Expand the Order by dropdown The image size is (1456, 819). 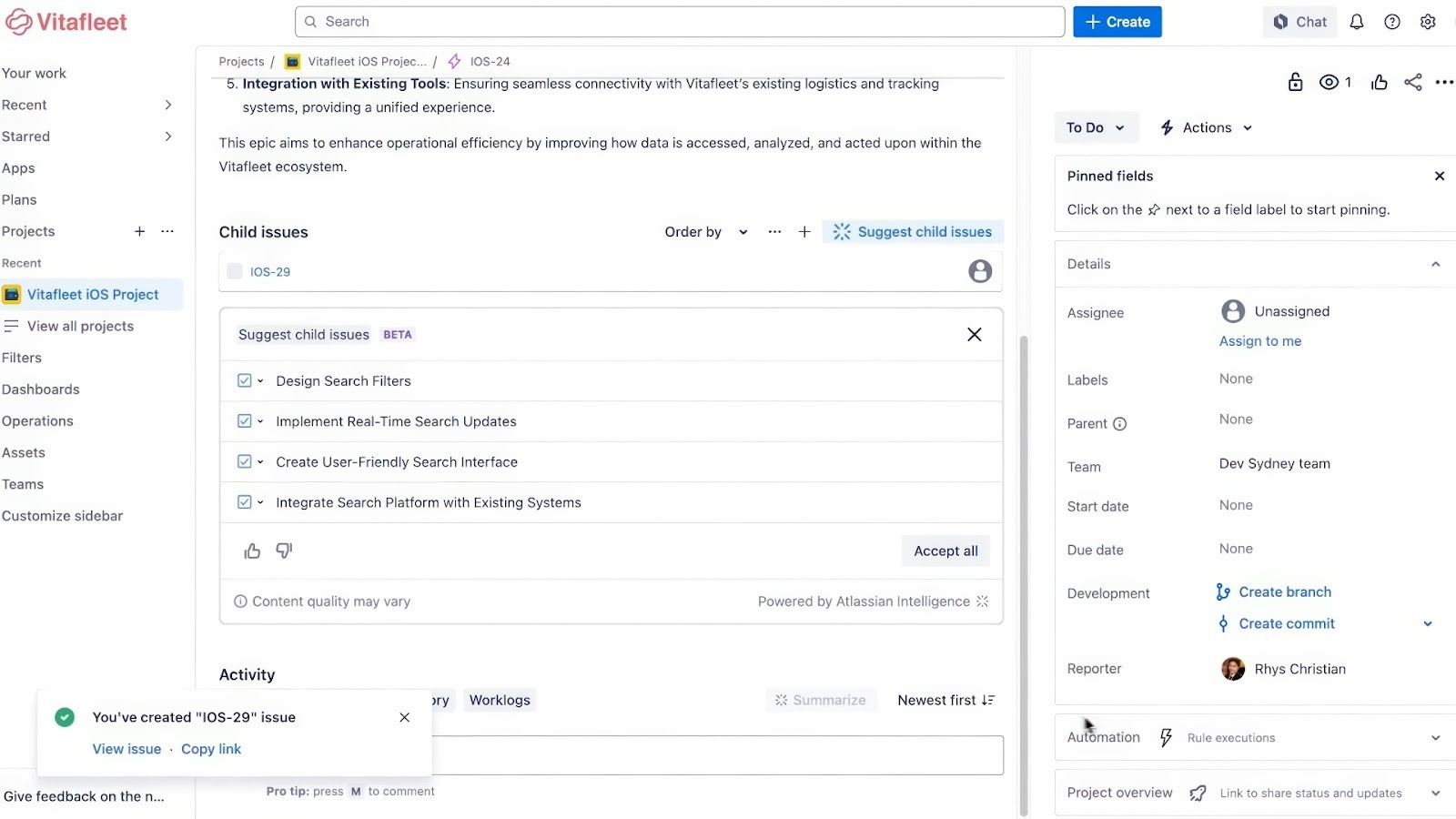coord(705,232)
